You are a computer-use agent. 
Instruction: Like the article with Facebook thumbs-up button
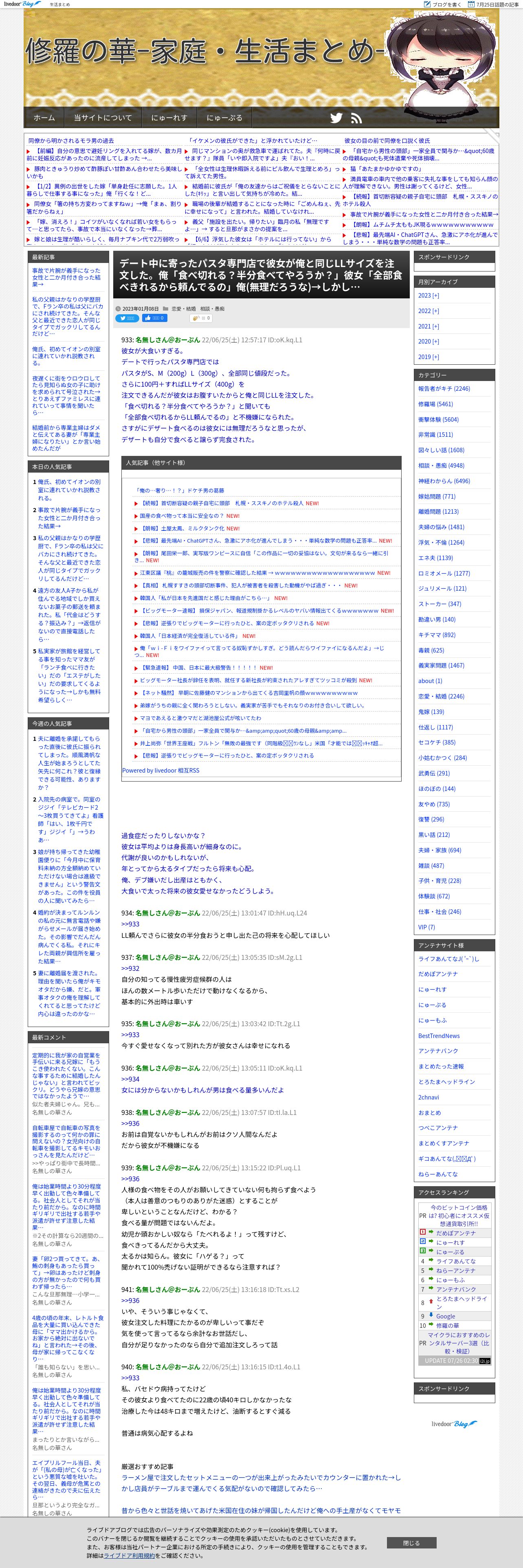(x=155, y=318)
